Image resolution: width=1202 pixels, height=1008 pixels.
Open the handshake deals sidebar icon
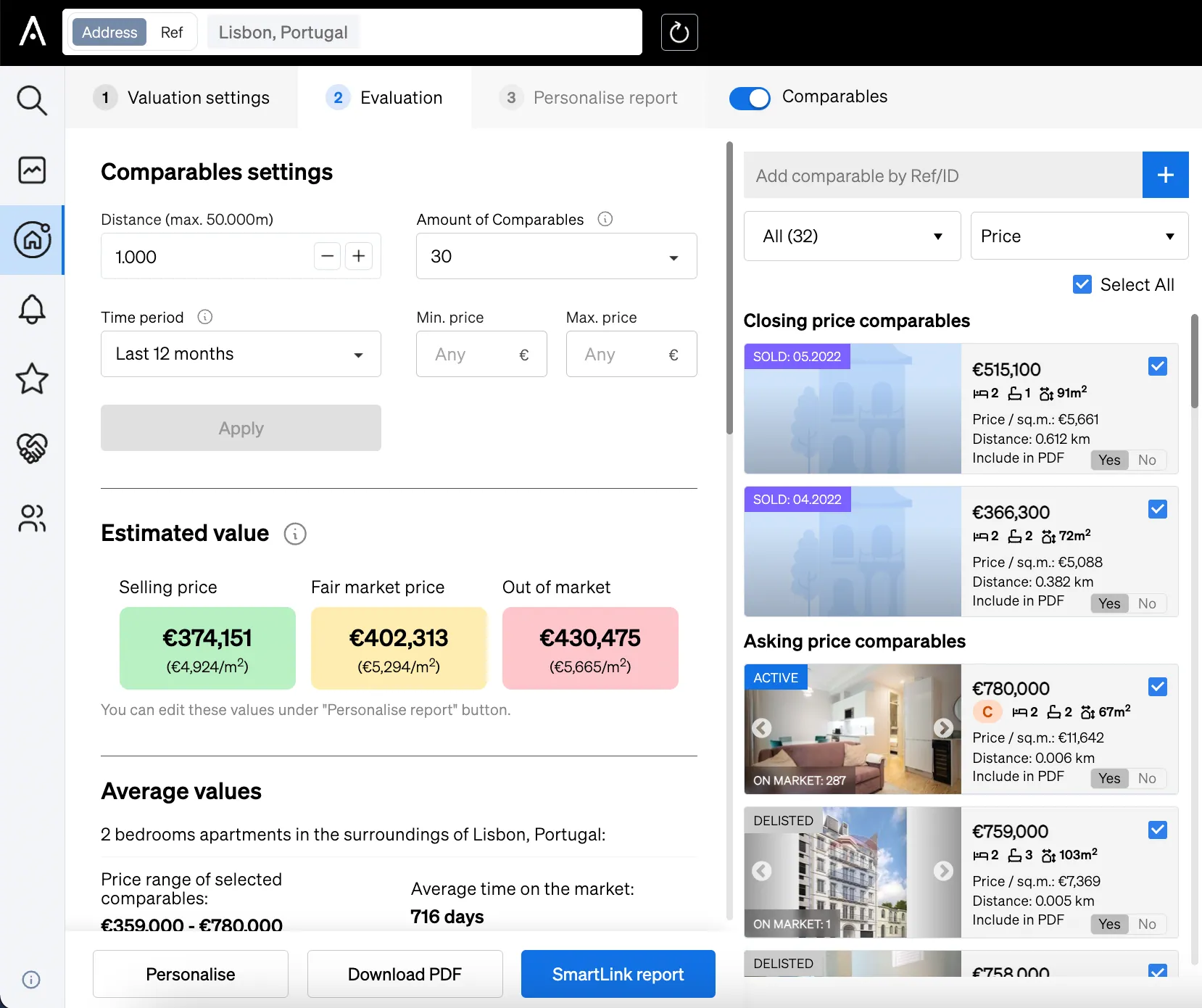(32, 448)
